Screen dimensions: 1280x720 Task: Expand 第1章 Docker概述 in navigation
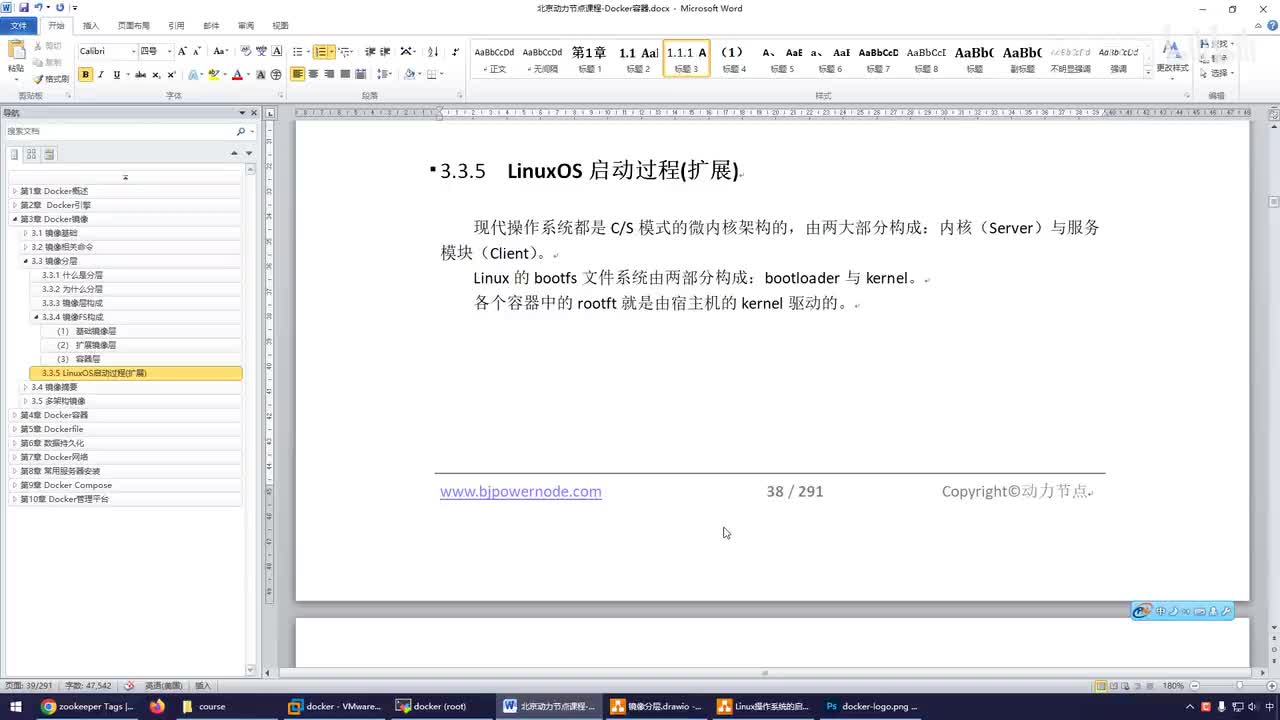14,191
